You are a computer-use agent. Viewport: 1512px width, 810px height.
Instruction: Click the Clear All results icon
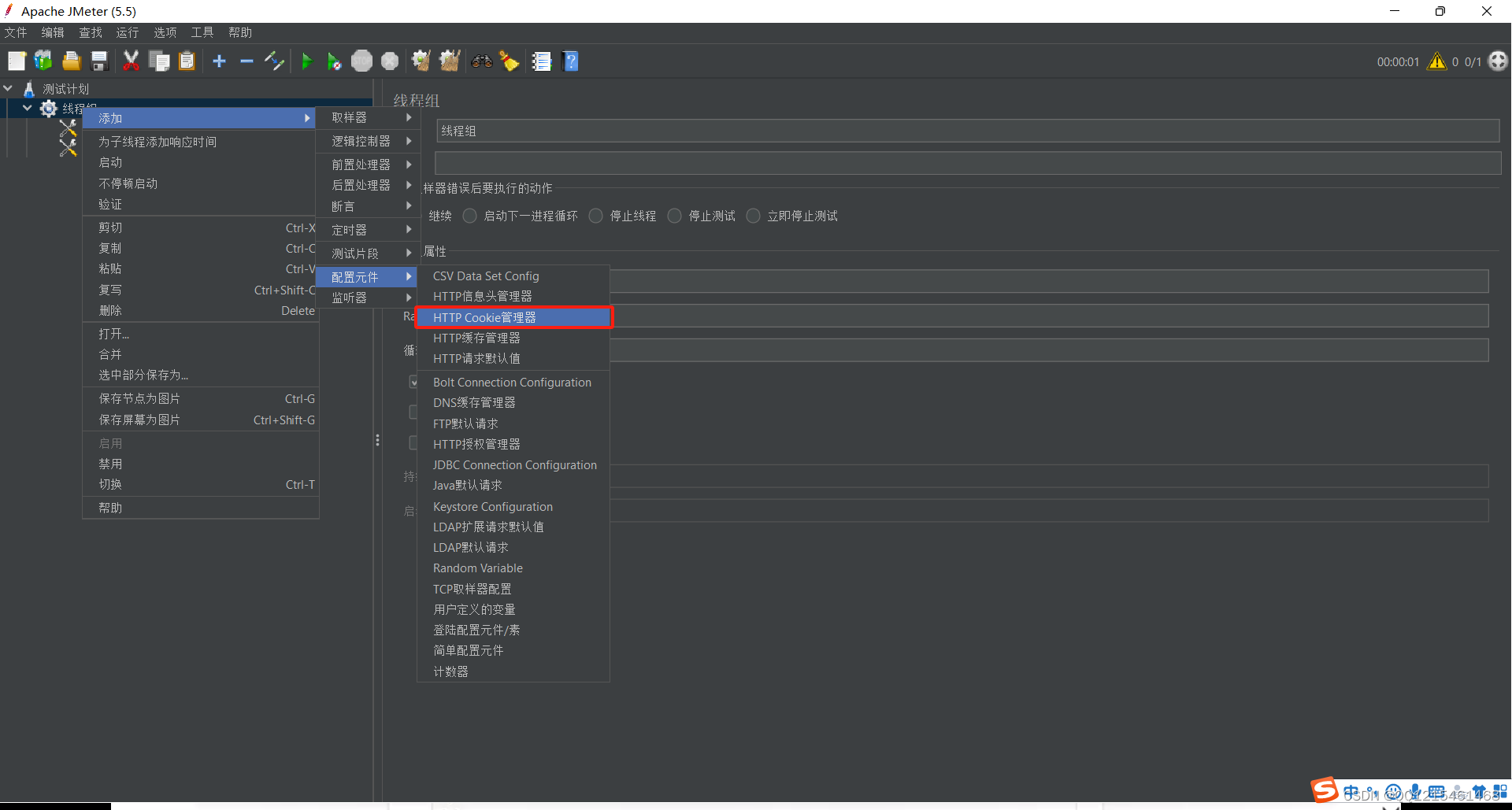[450, 61]
